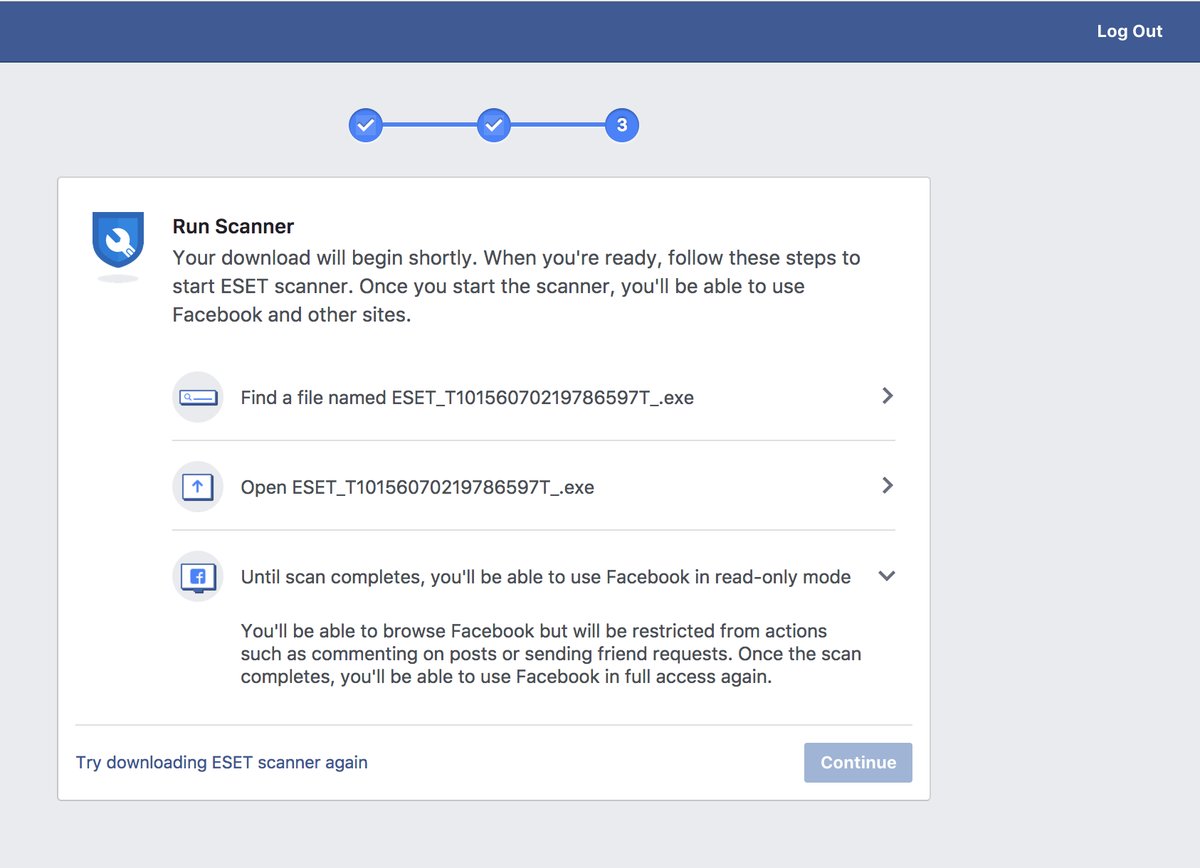The image size is (1200, 868).
Task: Click the Find a file named ESET text
Action: click(467, 398)
